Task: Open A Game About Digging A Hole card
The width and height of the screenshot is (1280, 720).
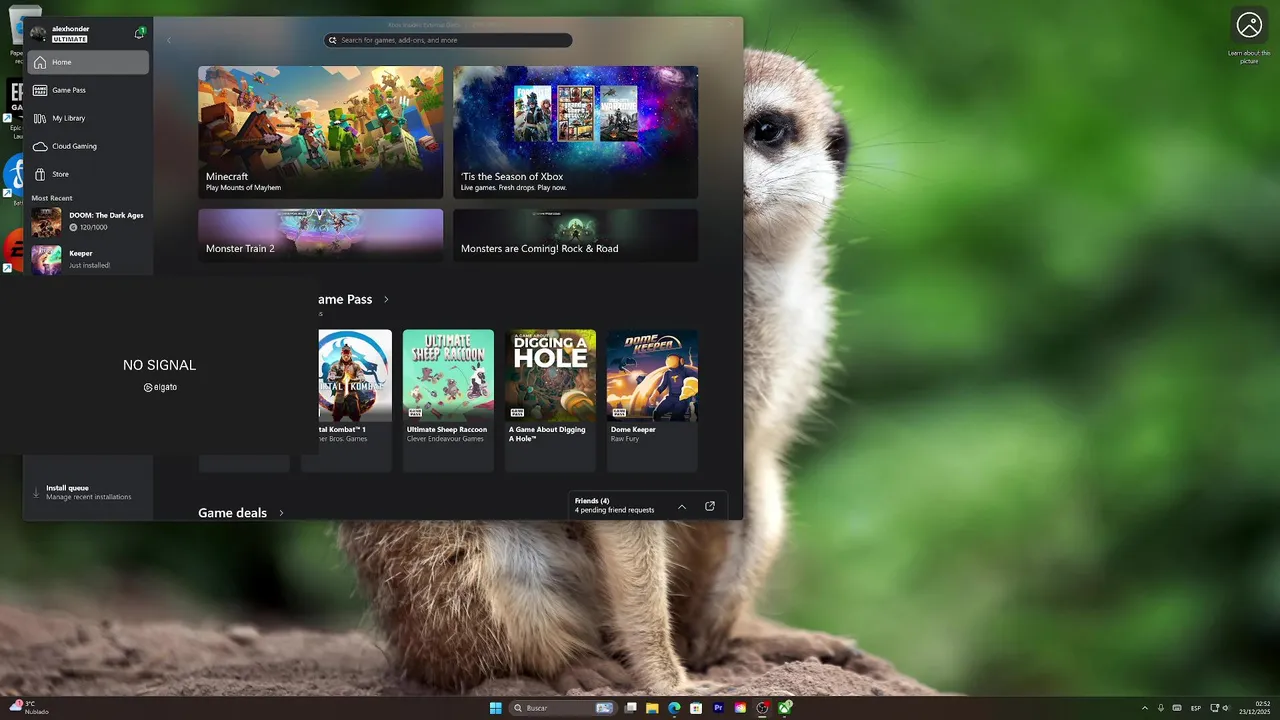Action: pos(550,400)
